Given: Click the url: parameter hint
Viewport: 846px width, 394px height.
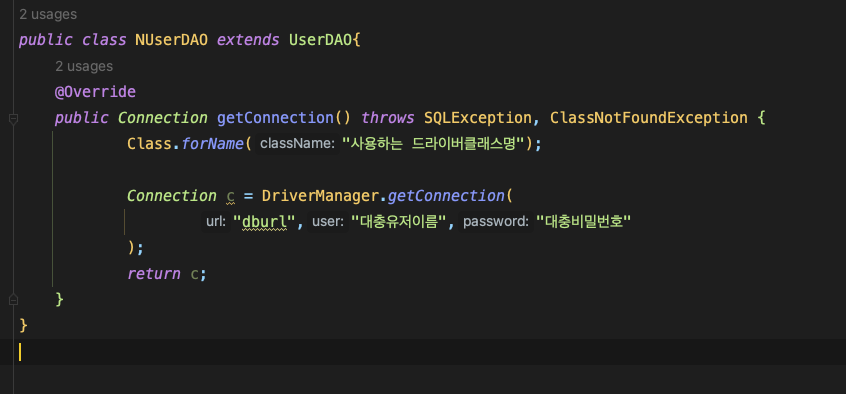Looking at the screenshot, I should (x=216, y=221).
